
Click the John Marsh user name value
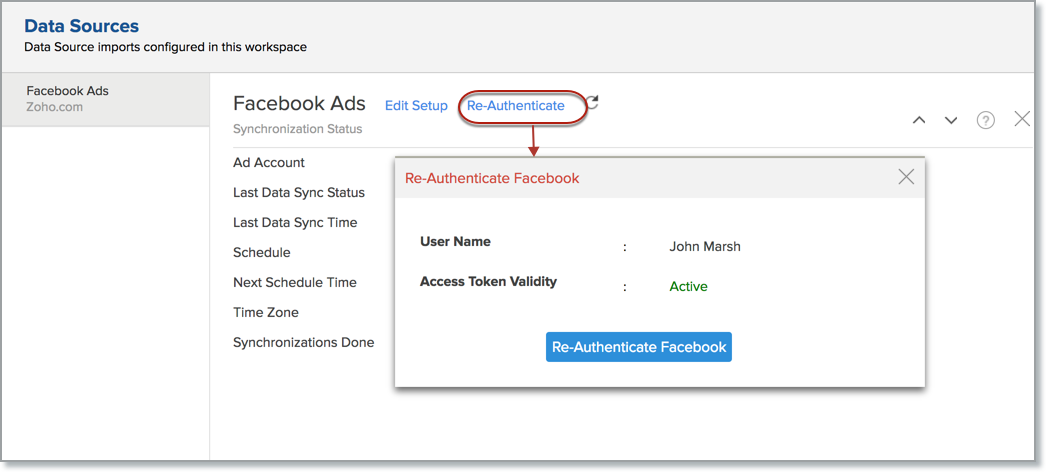pos(705,246)
